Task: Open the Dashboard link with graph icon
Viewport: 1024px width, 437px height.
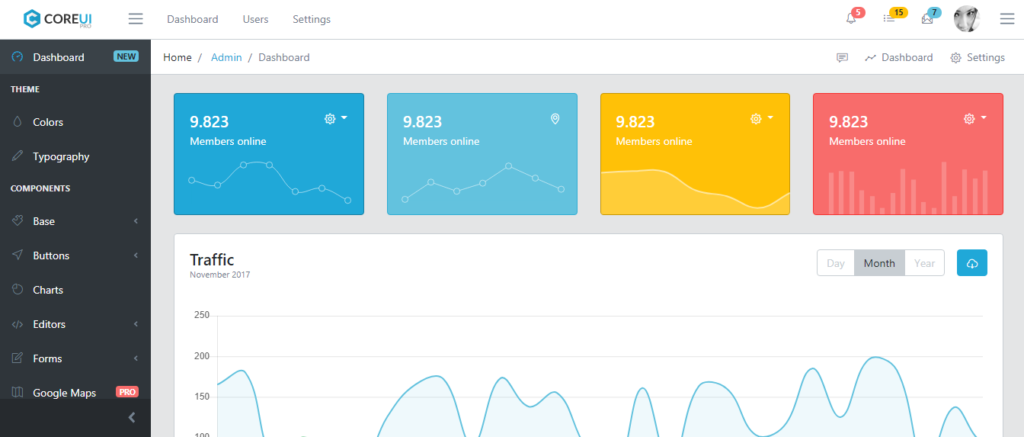Action: (899, 57)
